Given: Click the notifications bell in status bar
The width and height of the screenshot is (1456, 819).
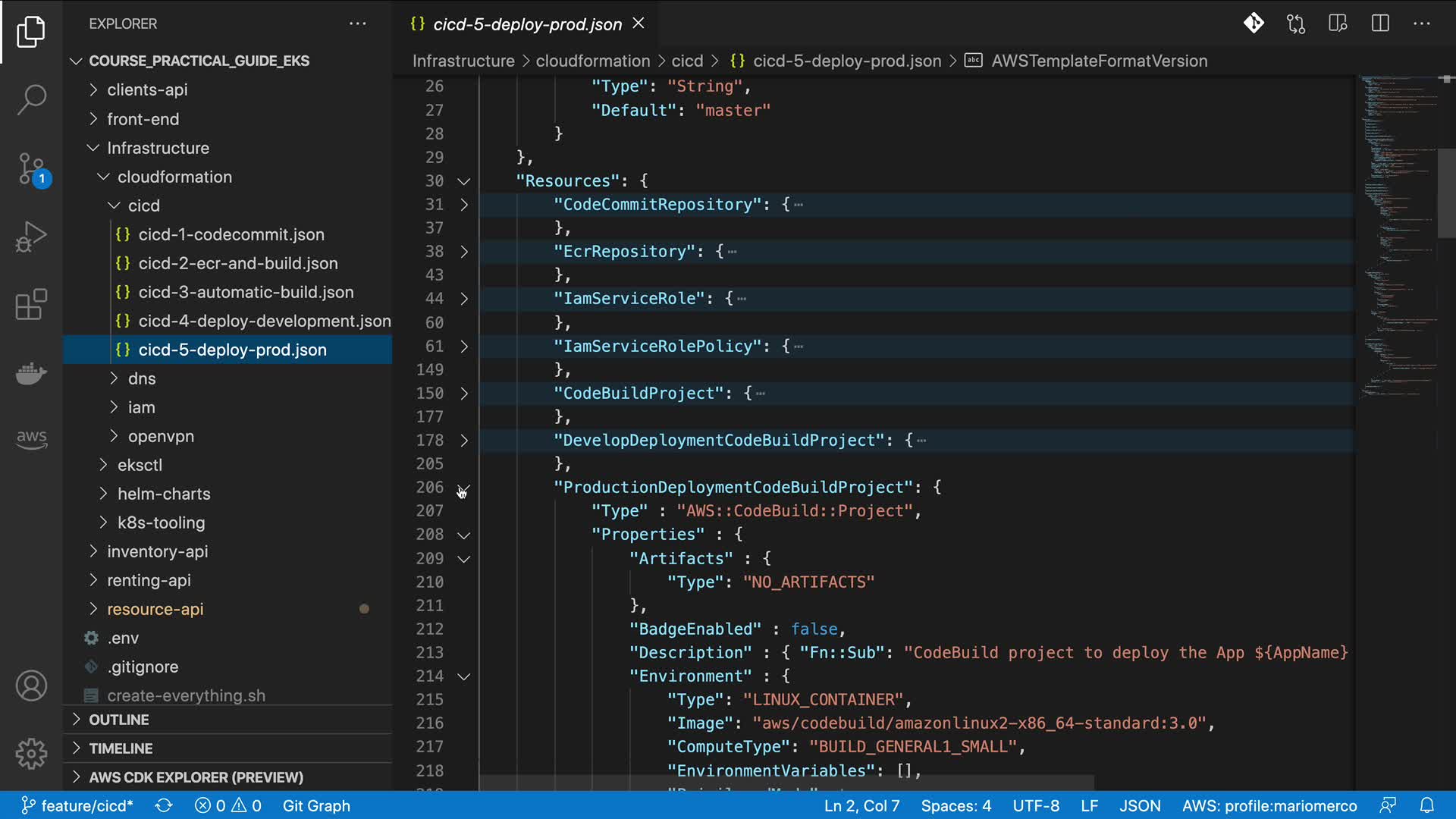Looking at the screenshot, I should 1427,805.
